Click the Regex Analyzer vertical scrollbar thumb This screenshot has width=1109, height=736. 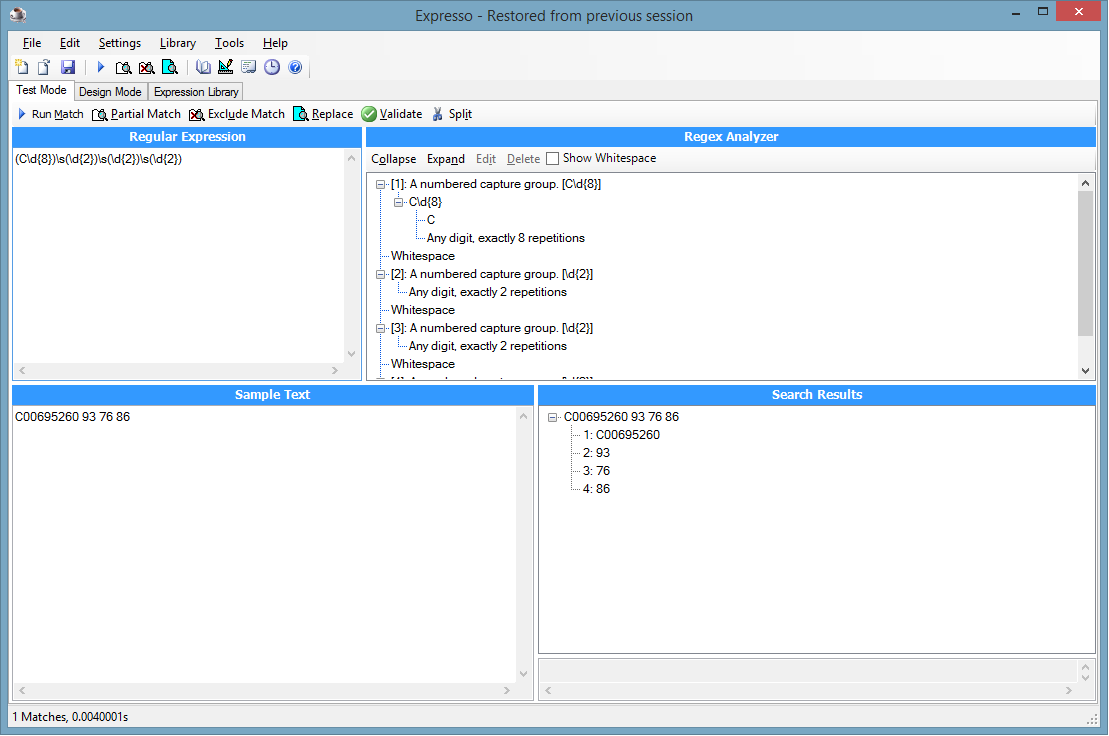coord(1085,263)
